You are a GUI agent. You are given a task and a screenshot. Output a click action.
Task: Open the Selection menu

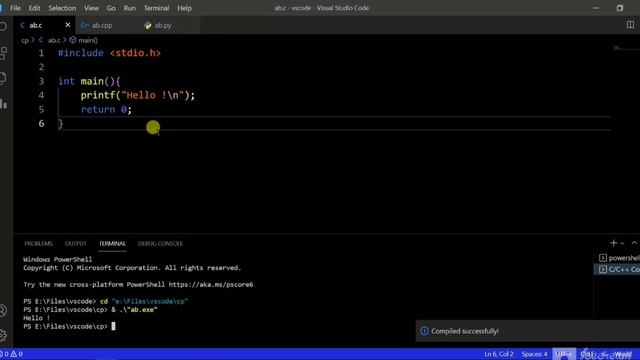62,8
